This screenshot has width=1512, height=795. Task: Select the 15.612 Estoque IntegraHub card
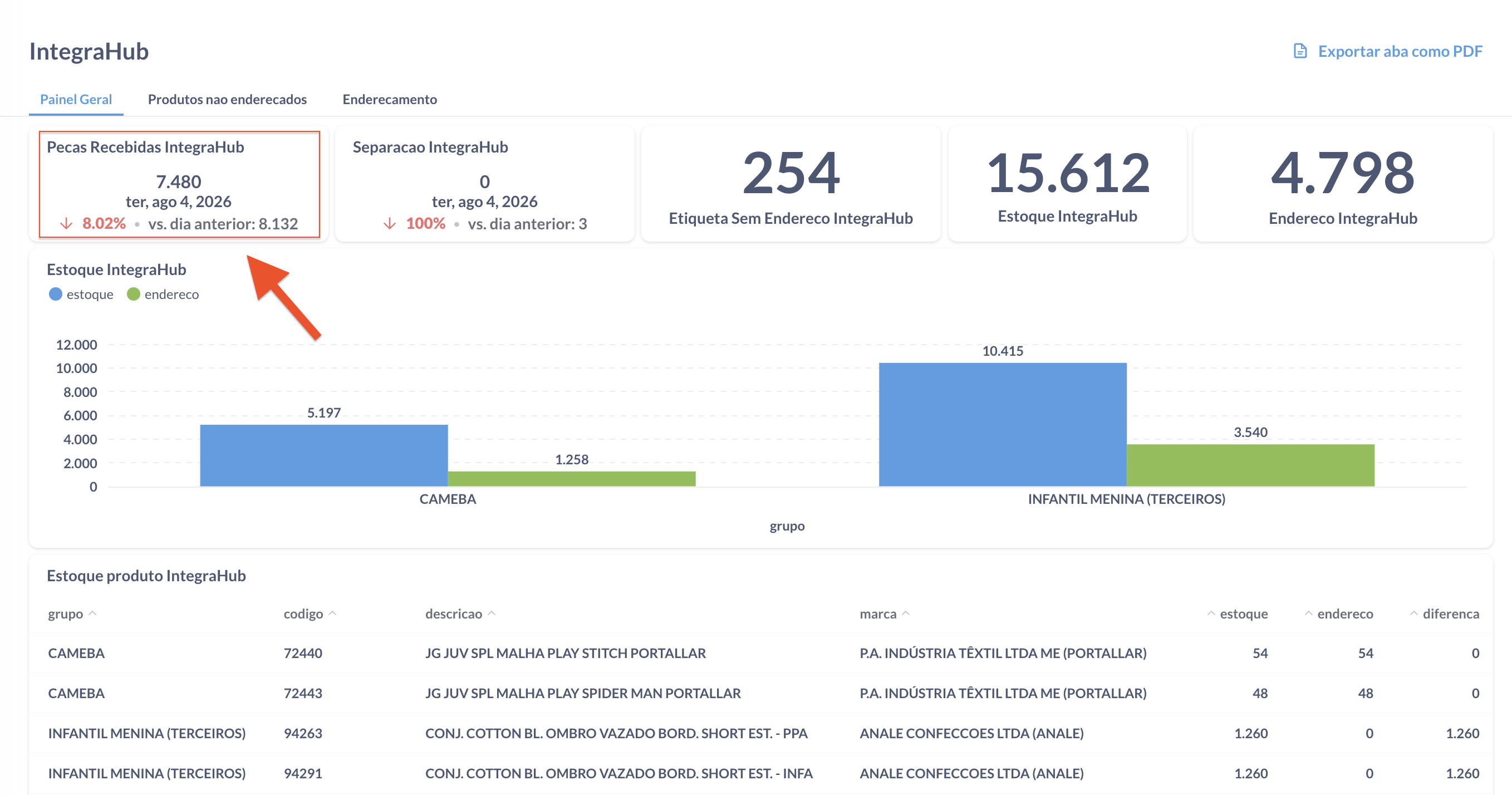(1068, 184)
